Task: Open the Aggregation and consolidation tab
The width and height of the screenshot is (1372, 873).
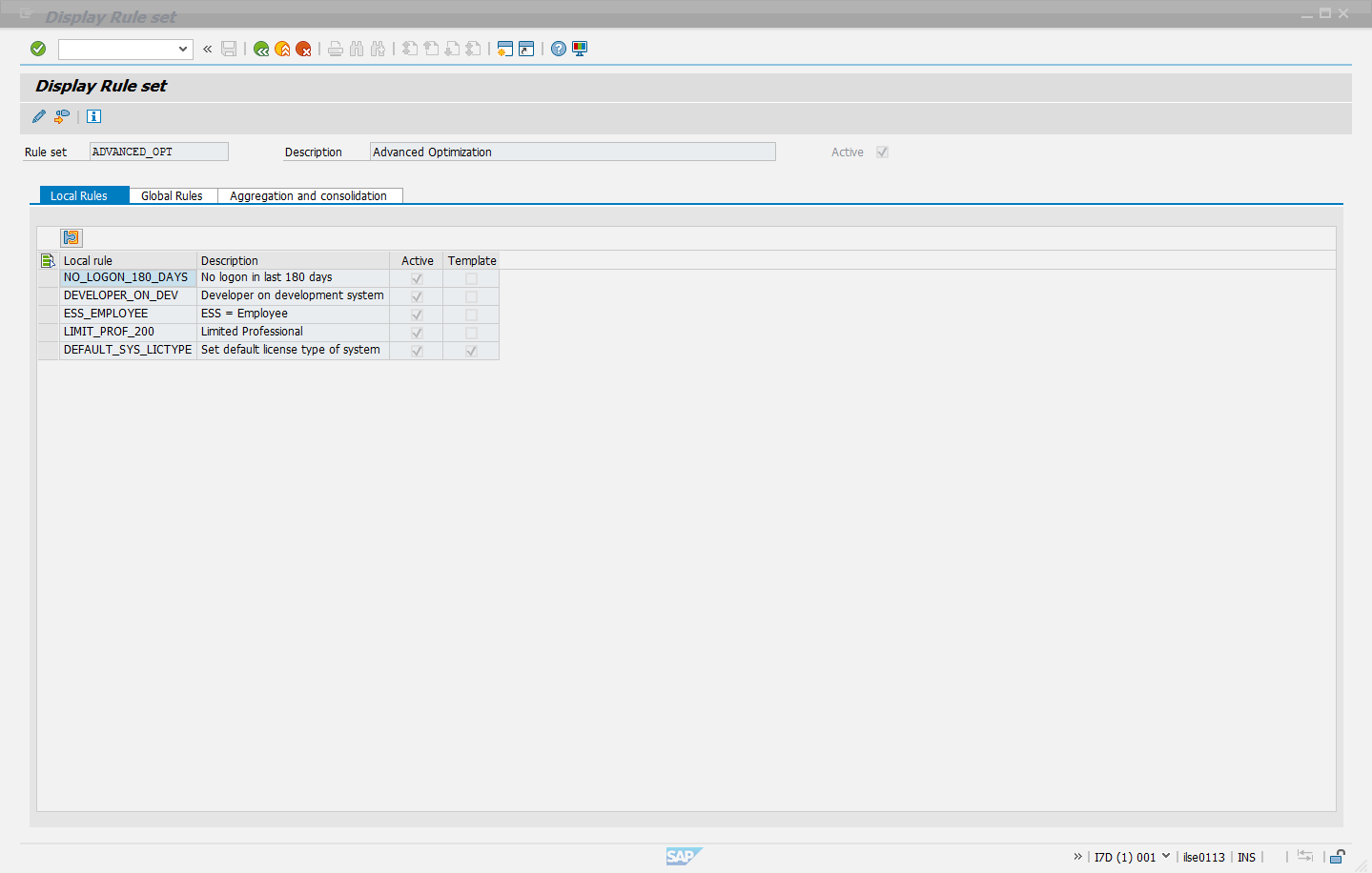Action: (x=308, y=195)
